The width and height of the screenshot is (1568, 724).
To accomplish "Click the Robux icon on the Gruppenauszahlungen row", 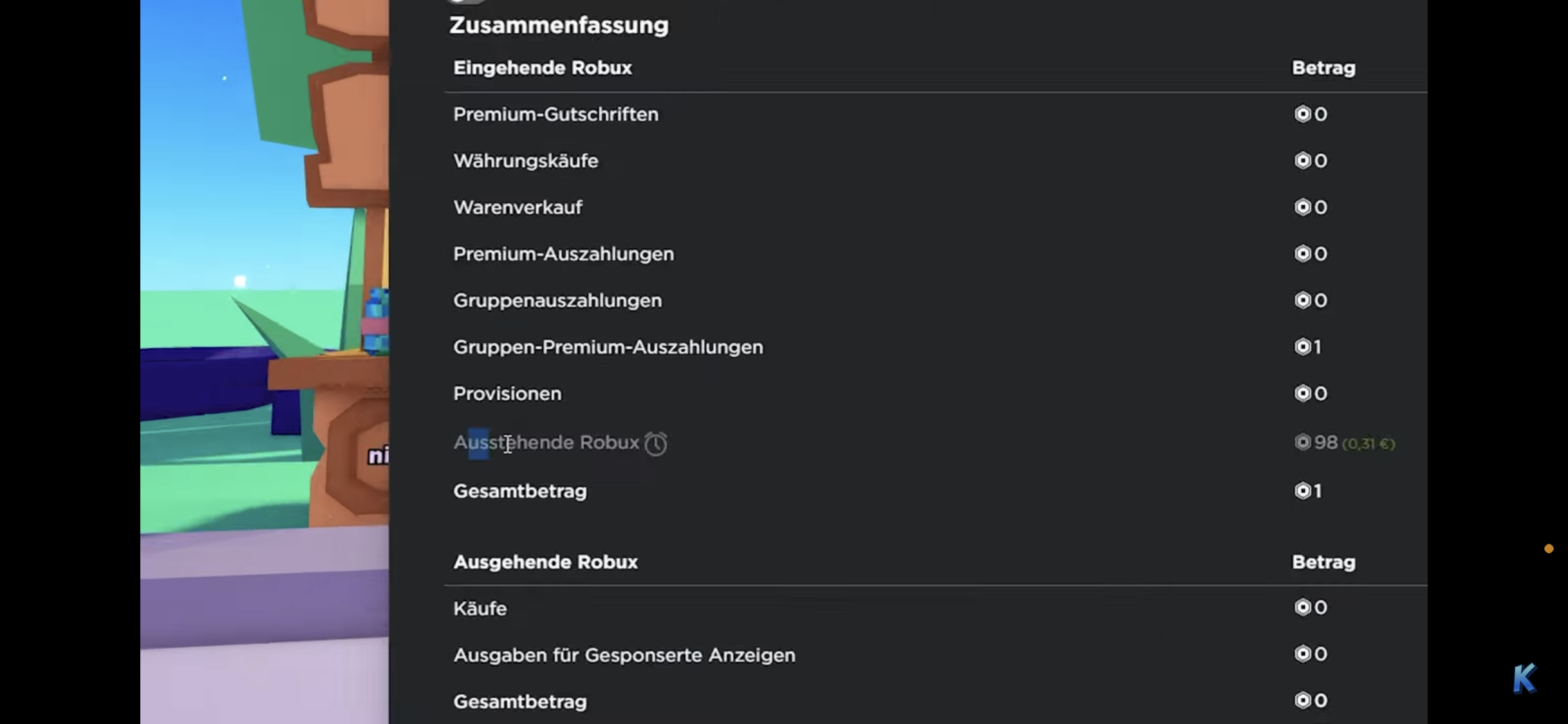I will pyautogui.click(x=1303, y=300).
